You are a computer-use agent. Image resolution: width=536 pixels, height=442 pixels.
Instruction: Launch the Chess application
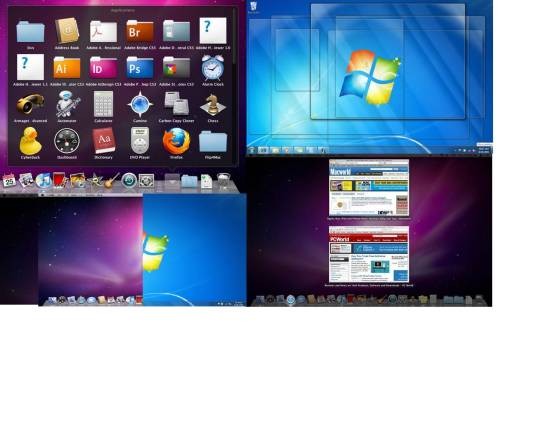(x=213, y=105)
